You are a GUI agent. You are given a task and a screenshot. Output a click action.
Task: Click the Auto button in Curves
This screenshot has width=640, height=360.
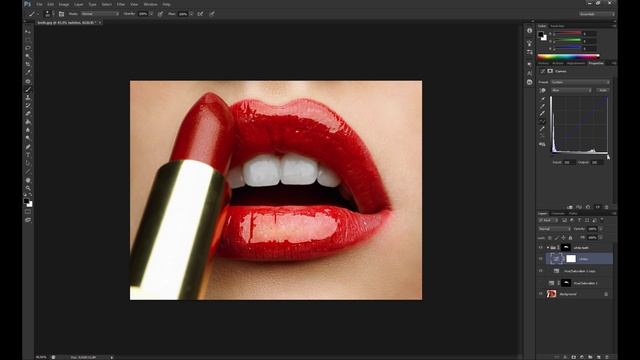(603, 90)
